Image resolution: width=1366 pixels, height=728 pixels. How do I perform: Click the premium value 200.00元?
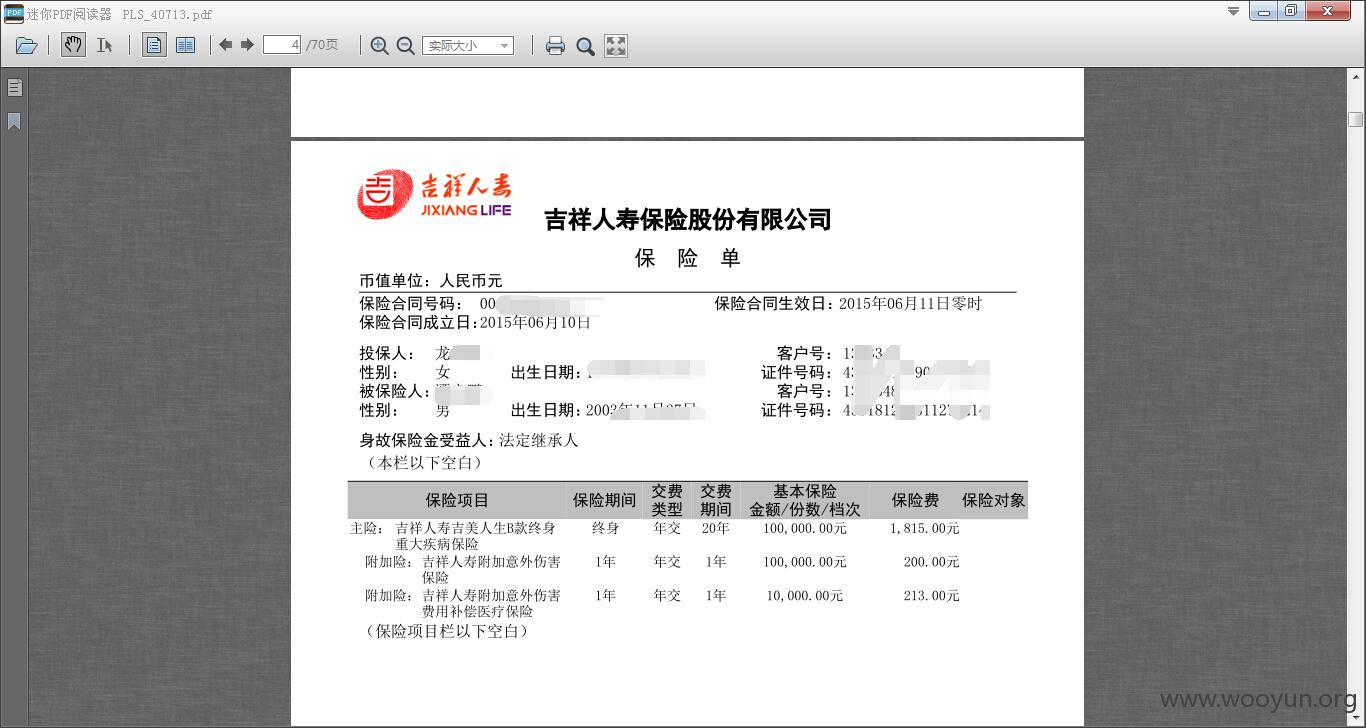pyautogui.click(x=931, y=562)
